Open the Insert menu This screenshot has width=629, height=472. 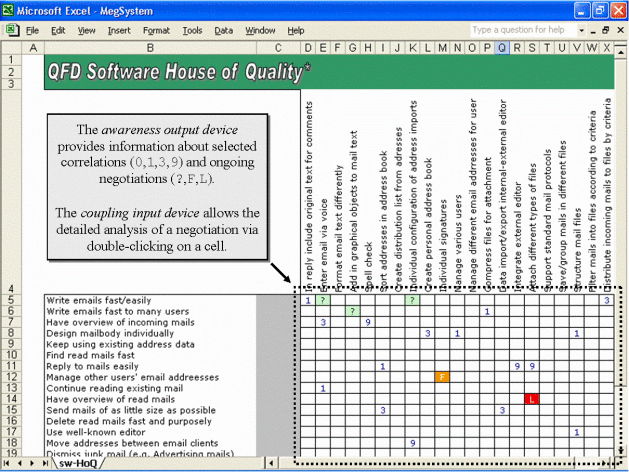coord(119,30)
